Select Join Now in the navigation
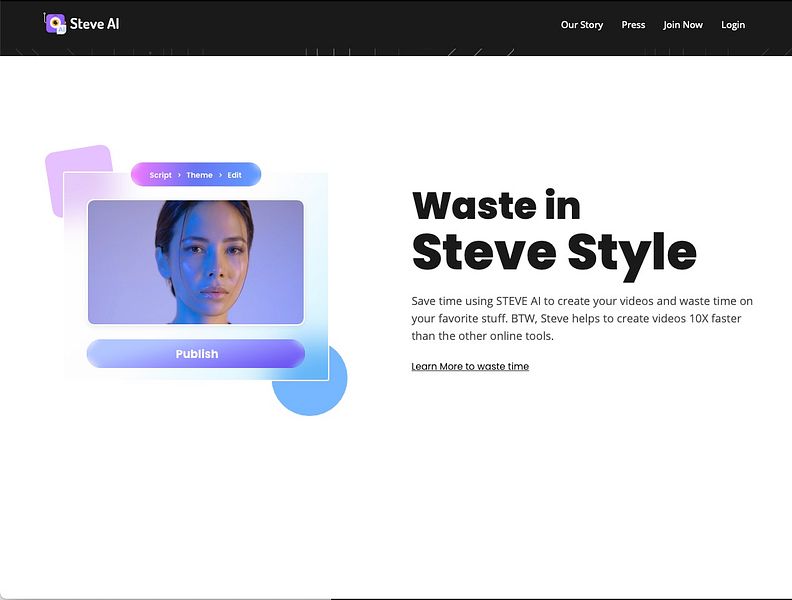Viewport: 792px width, 600px height. coord(683,25)
